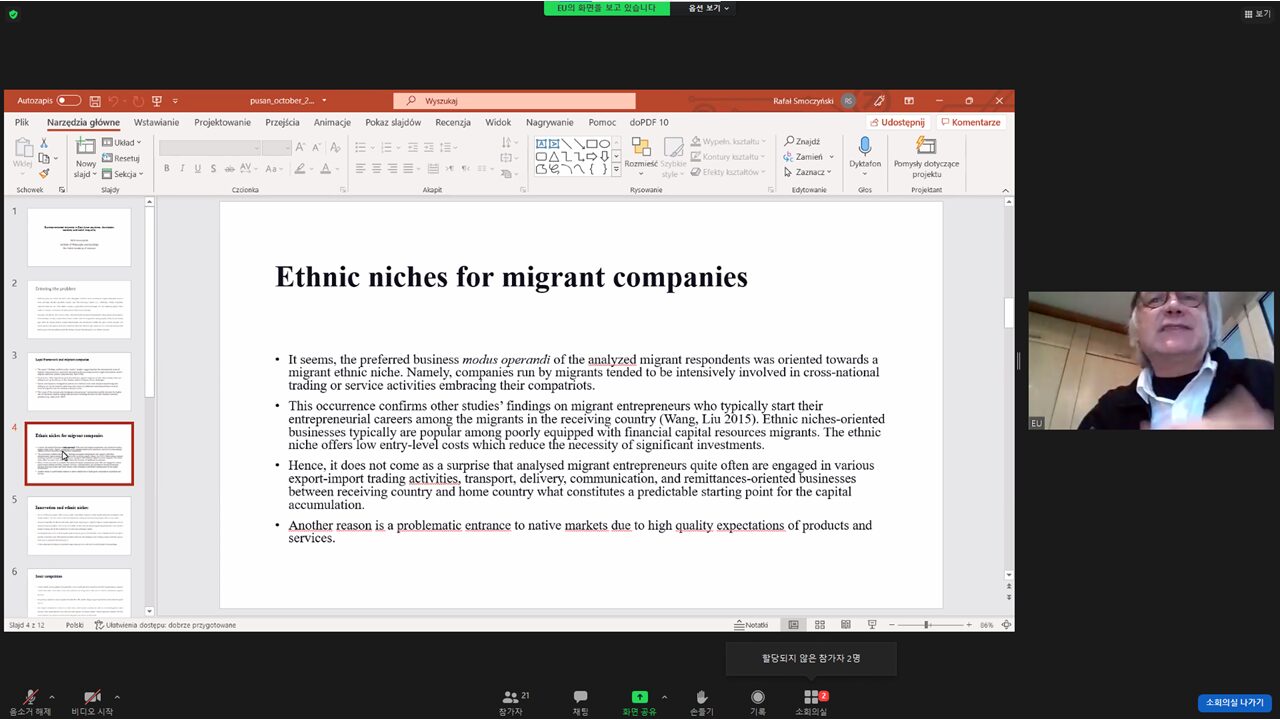Click the leave breakout room button
1280x720 pixels.
tap(1235, 702)
